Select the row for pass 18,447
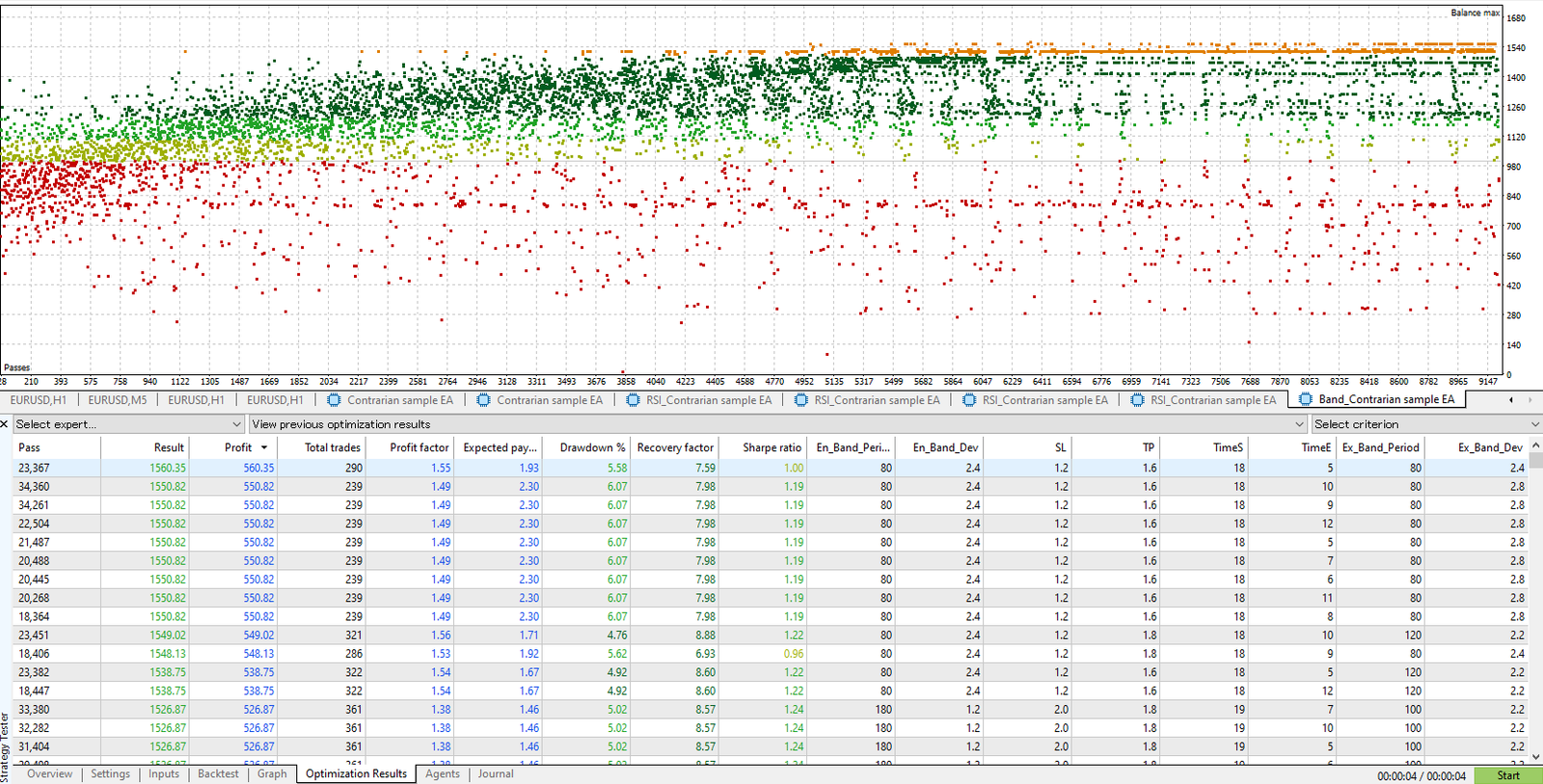 click(x=771, y=690)
